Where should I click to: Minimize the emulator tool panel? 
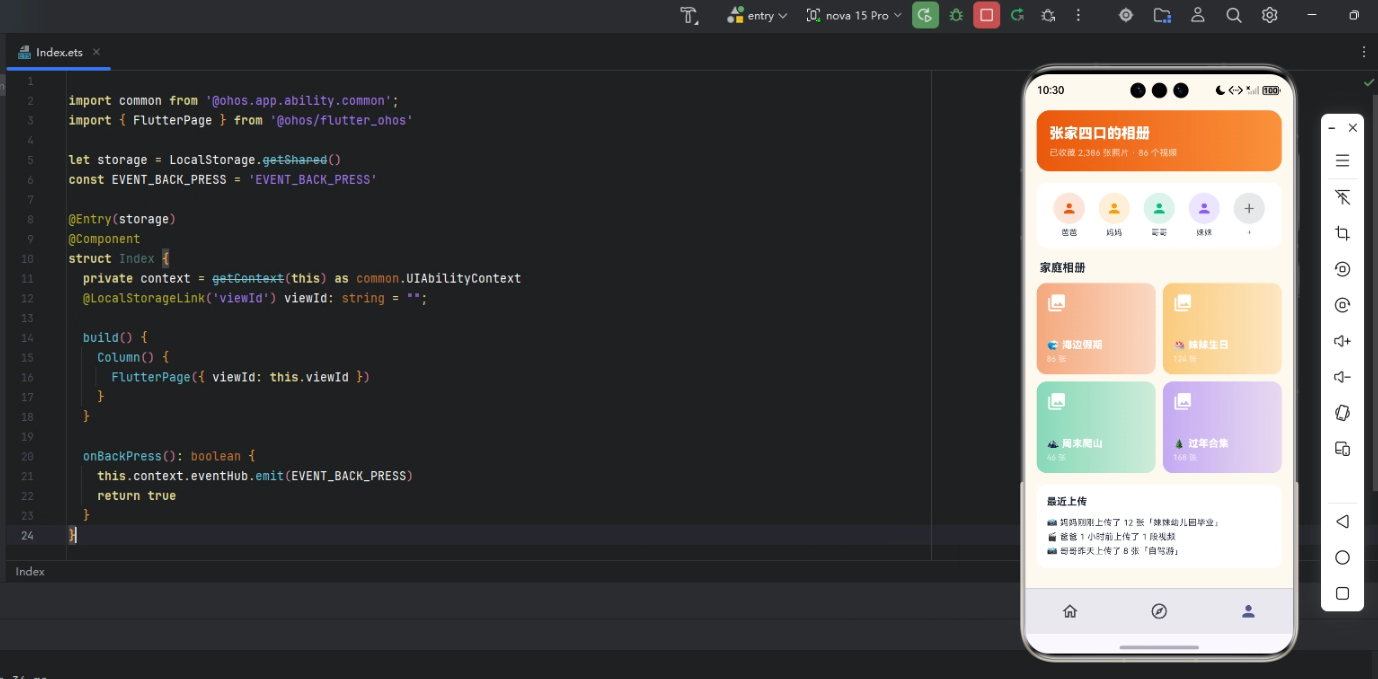1332,128
